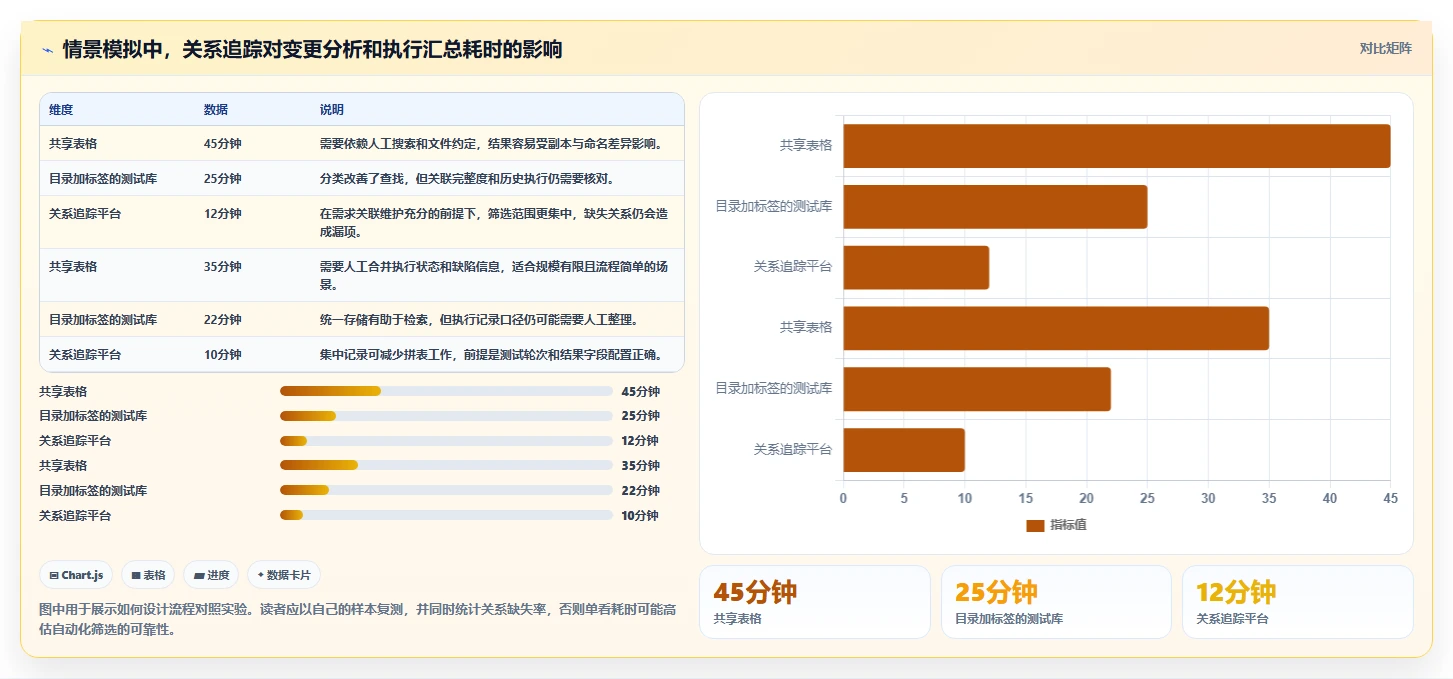1453x679 pixels.
Task: Open the 25分钟 目录加标签的测试库 data card
Action: click(1056, 602)
